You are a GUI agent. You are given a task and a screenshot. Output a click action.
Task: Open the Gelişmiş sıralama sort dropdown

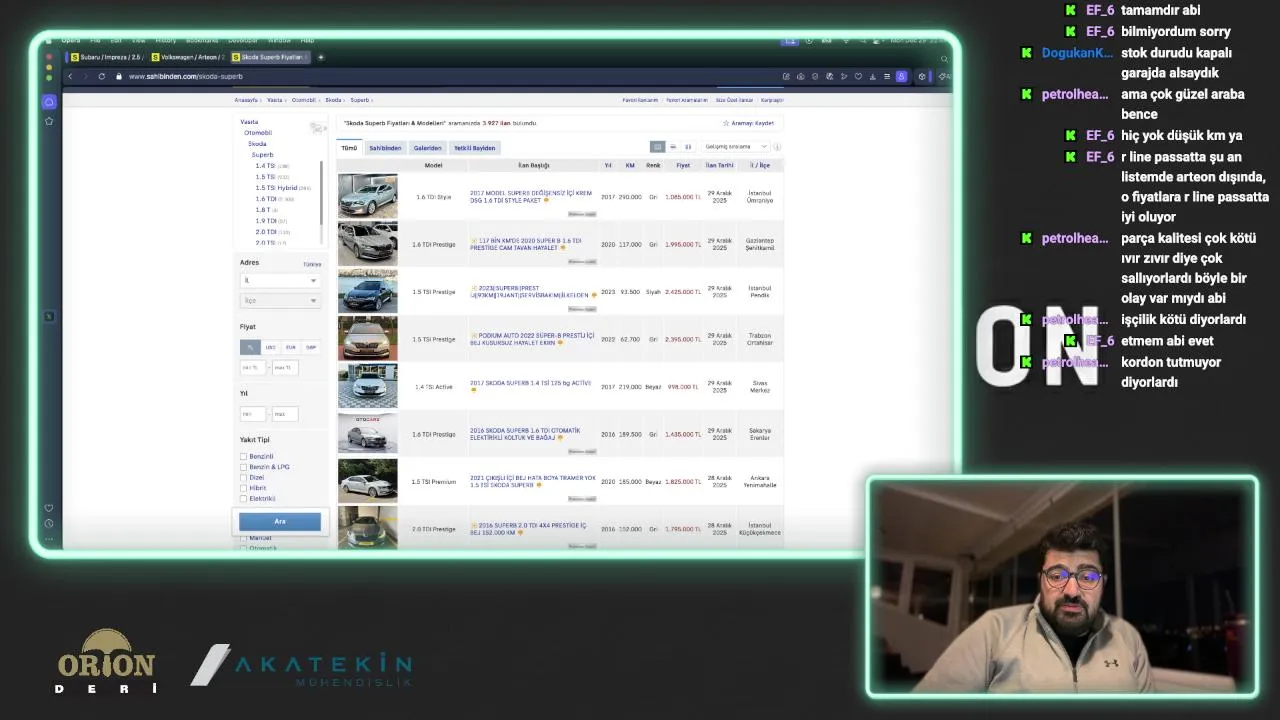pyautogui.click(x=736, y=147)
